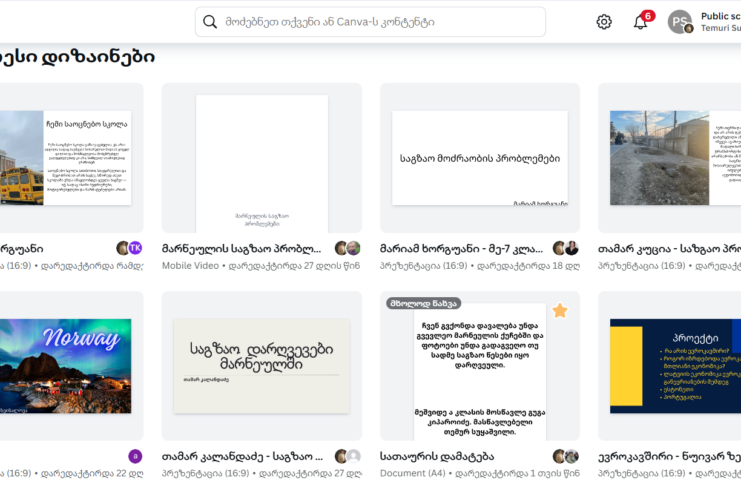741x486 pixels.
Task: Open the street photo presentation thumbnail
Action: (x=675, y=158)
